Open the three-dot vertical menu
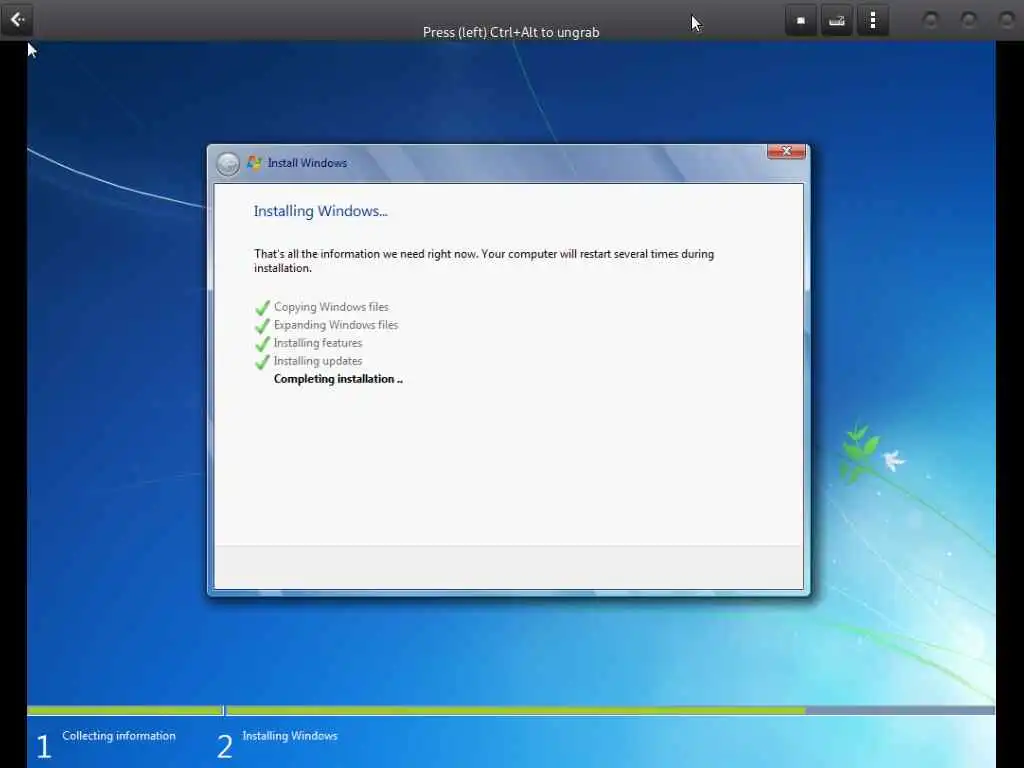This screenshot has height=768, width=1024. [x=872, y=20]
